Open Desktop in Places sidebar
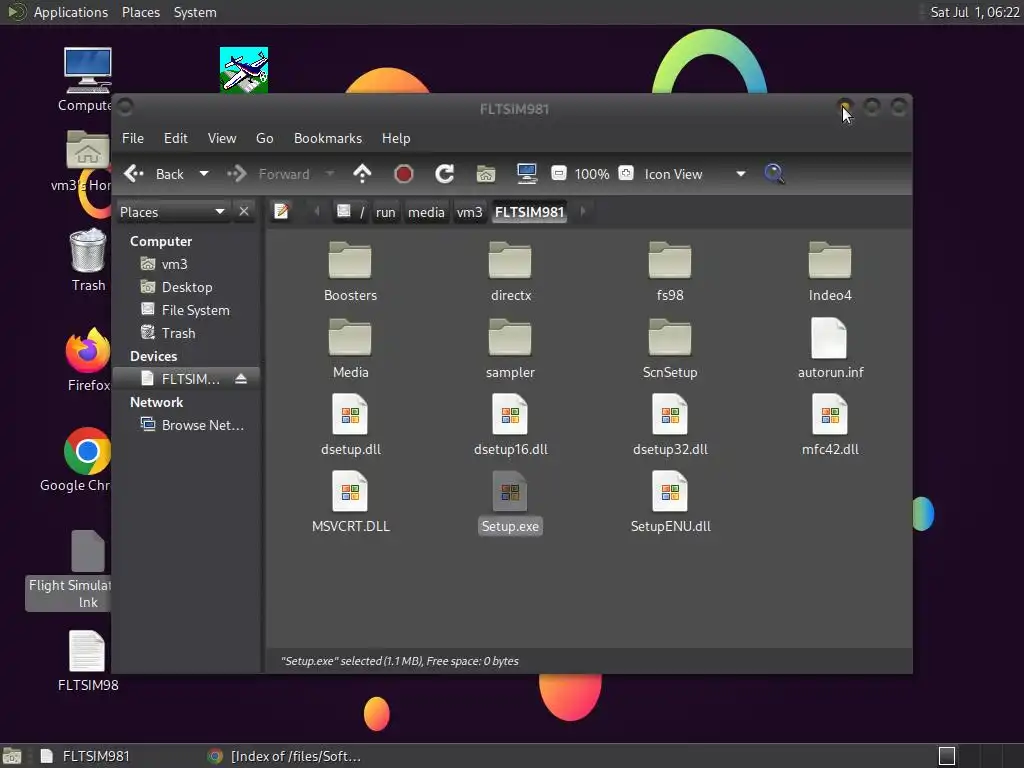Image resolution: width=1024 pixels, height=768 pixels. point(186,287)
